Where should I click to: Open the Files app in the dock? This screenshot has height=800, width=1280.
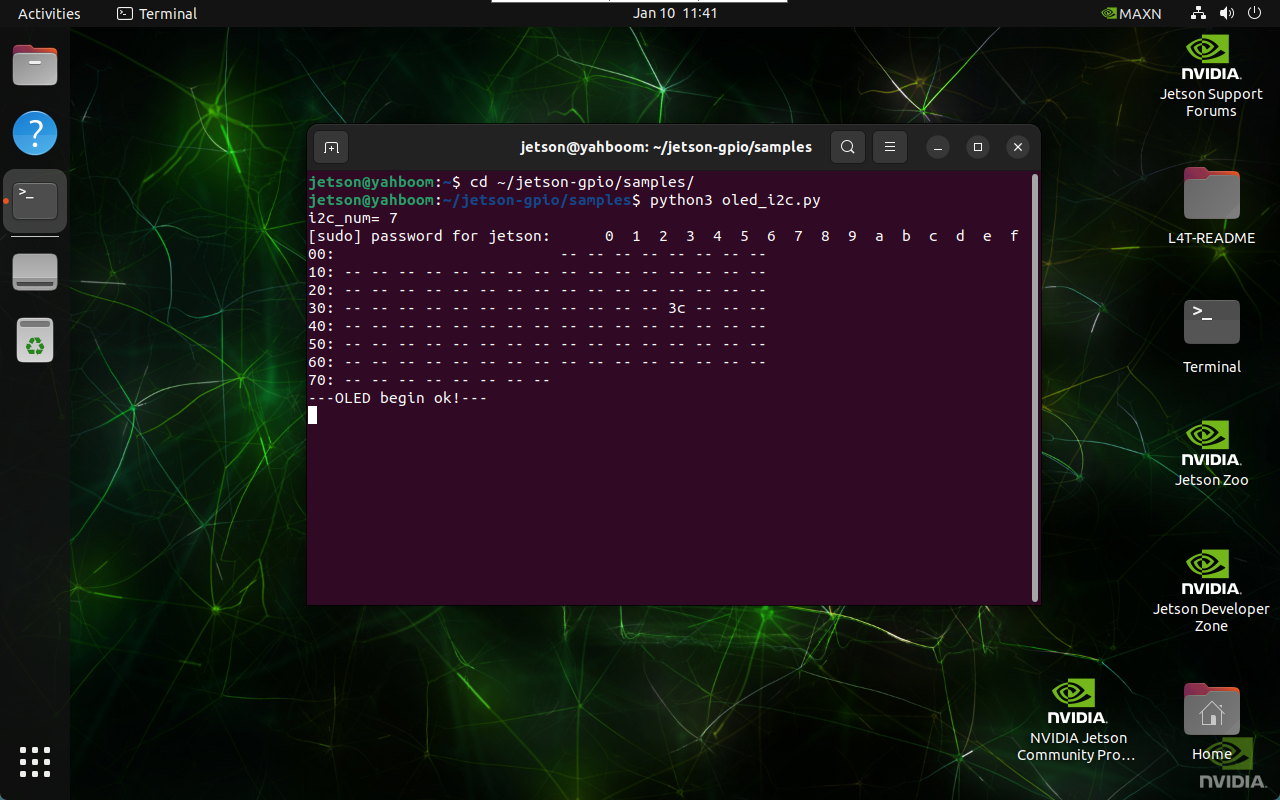point(35,66)
